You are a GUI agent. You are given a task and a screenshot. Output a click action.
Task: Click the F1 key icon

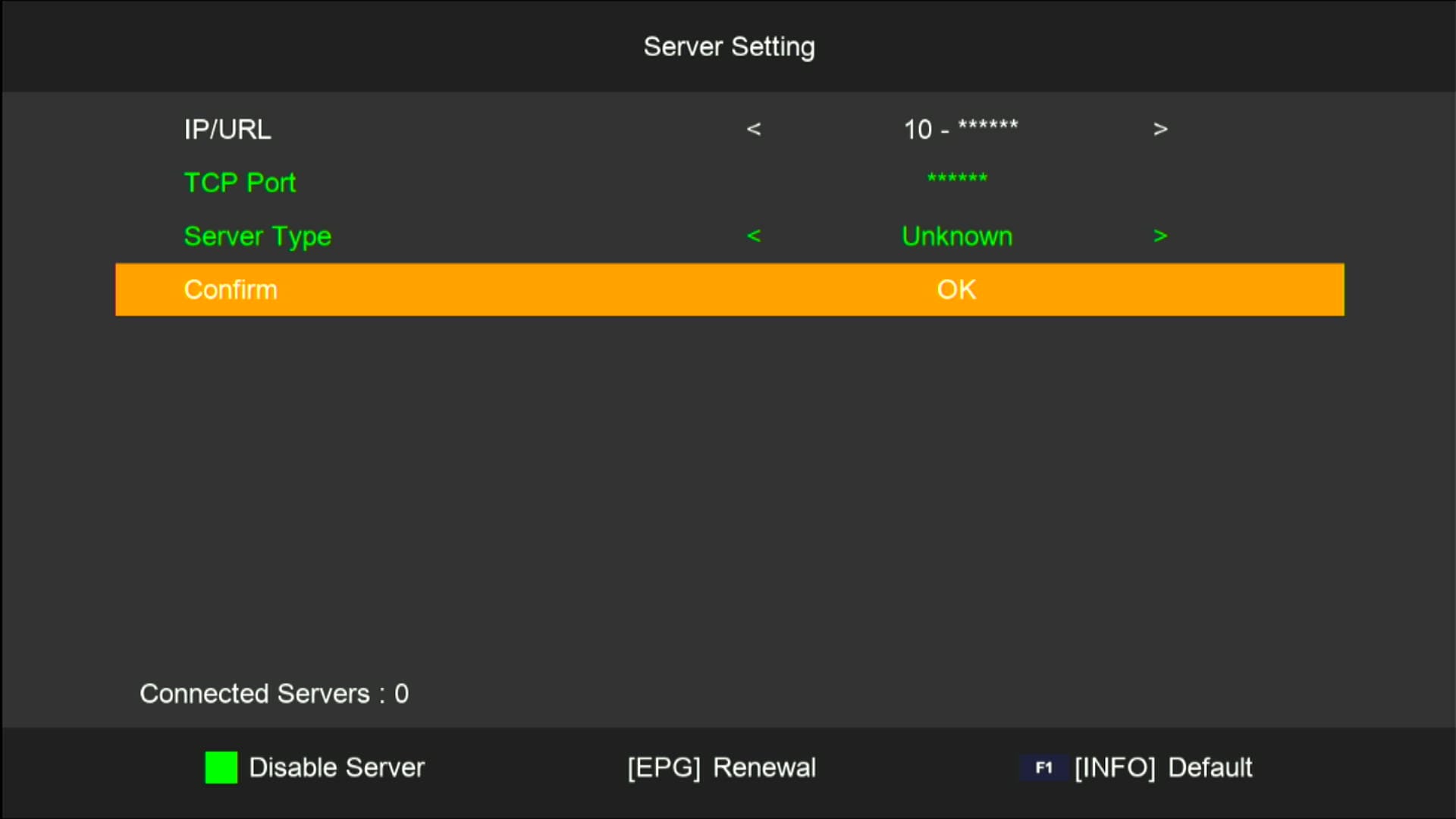pos(1043,767)
